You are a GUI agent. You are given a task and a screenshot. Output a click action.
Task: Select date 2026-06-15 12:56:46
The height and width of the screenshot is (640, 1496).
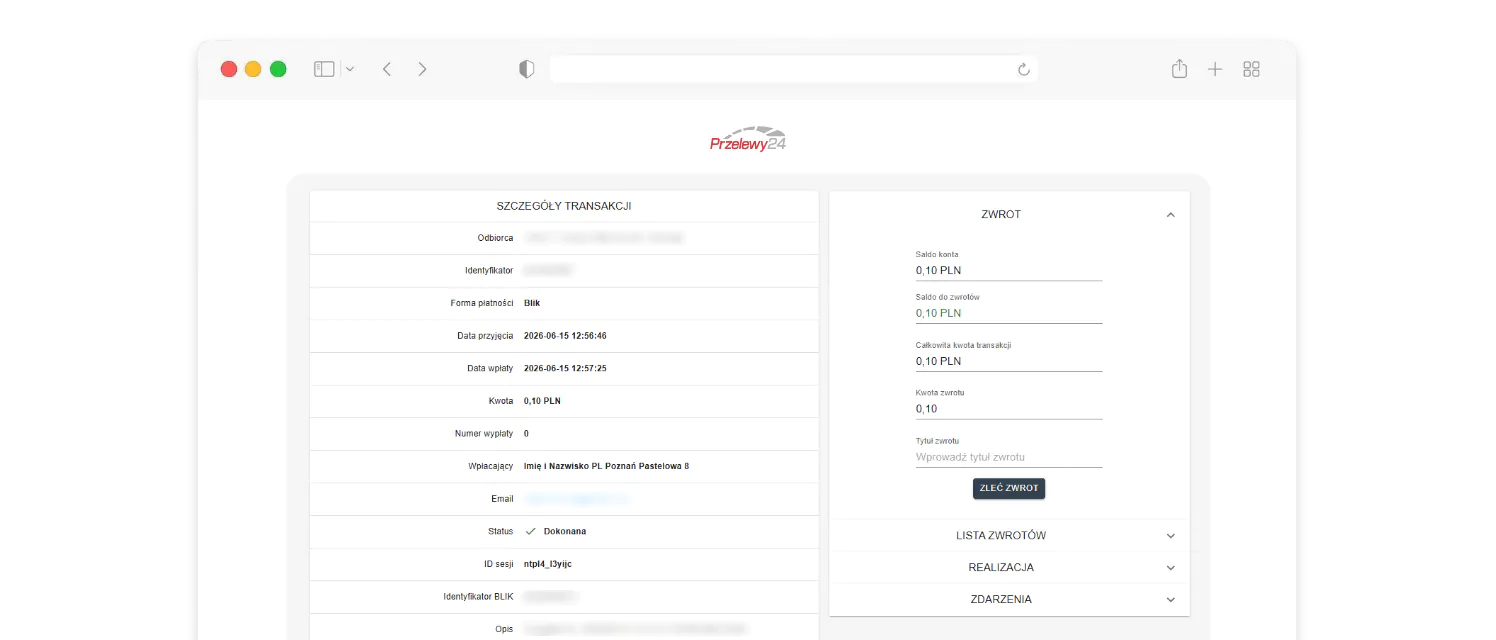coord(565,336)
